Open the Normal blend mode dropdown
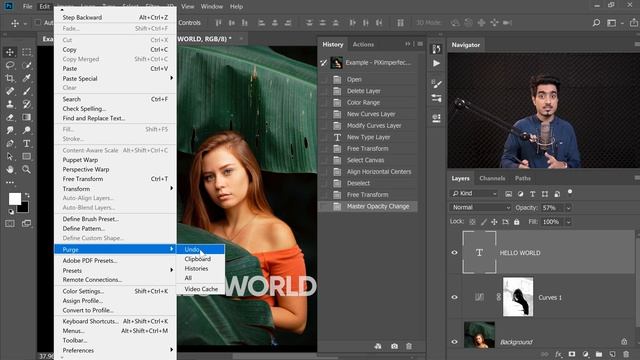The height and width of the screenshot is (360, 640). (480, 207)
